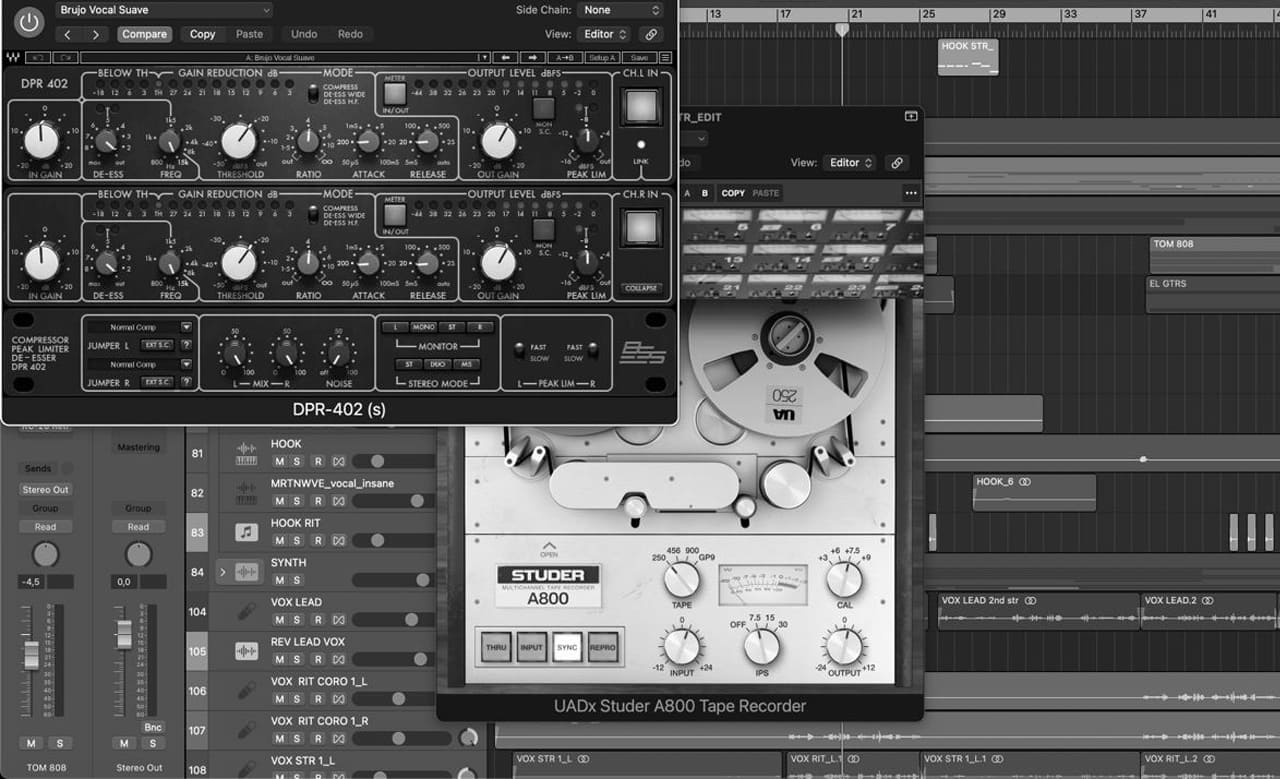Open the Side Chain None dropdown
This screenshot has height=779, width=1280.
tap(620, 10)
